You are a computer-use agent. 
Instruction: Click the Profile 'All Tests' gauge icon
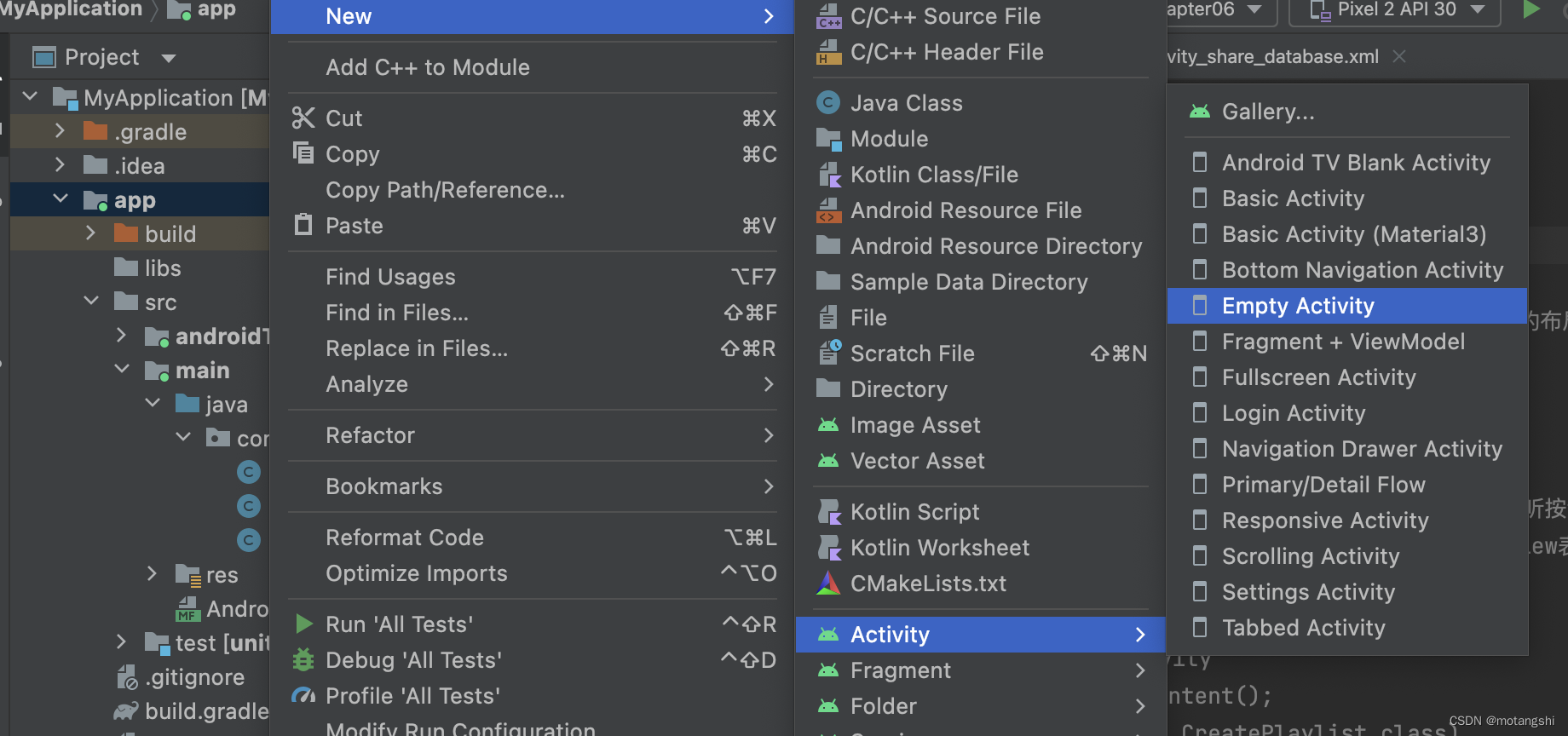pyautogui.click(x=303, y=696)
